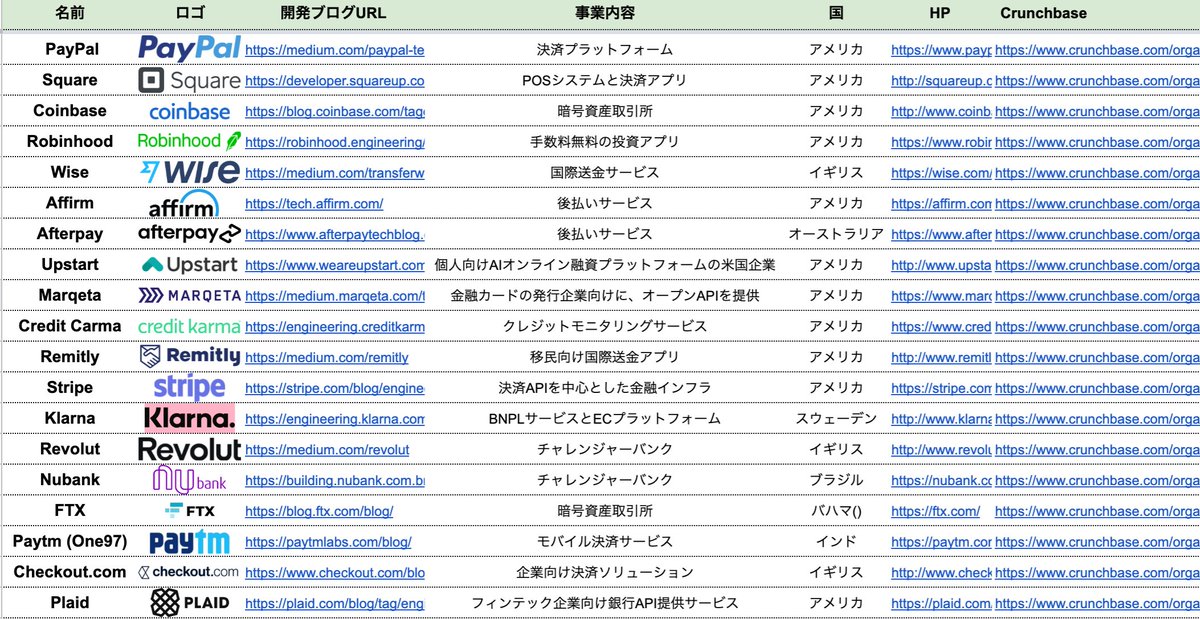
Task: Click the オーストラリア country cell
Action: coord(836,234)
